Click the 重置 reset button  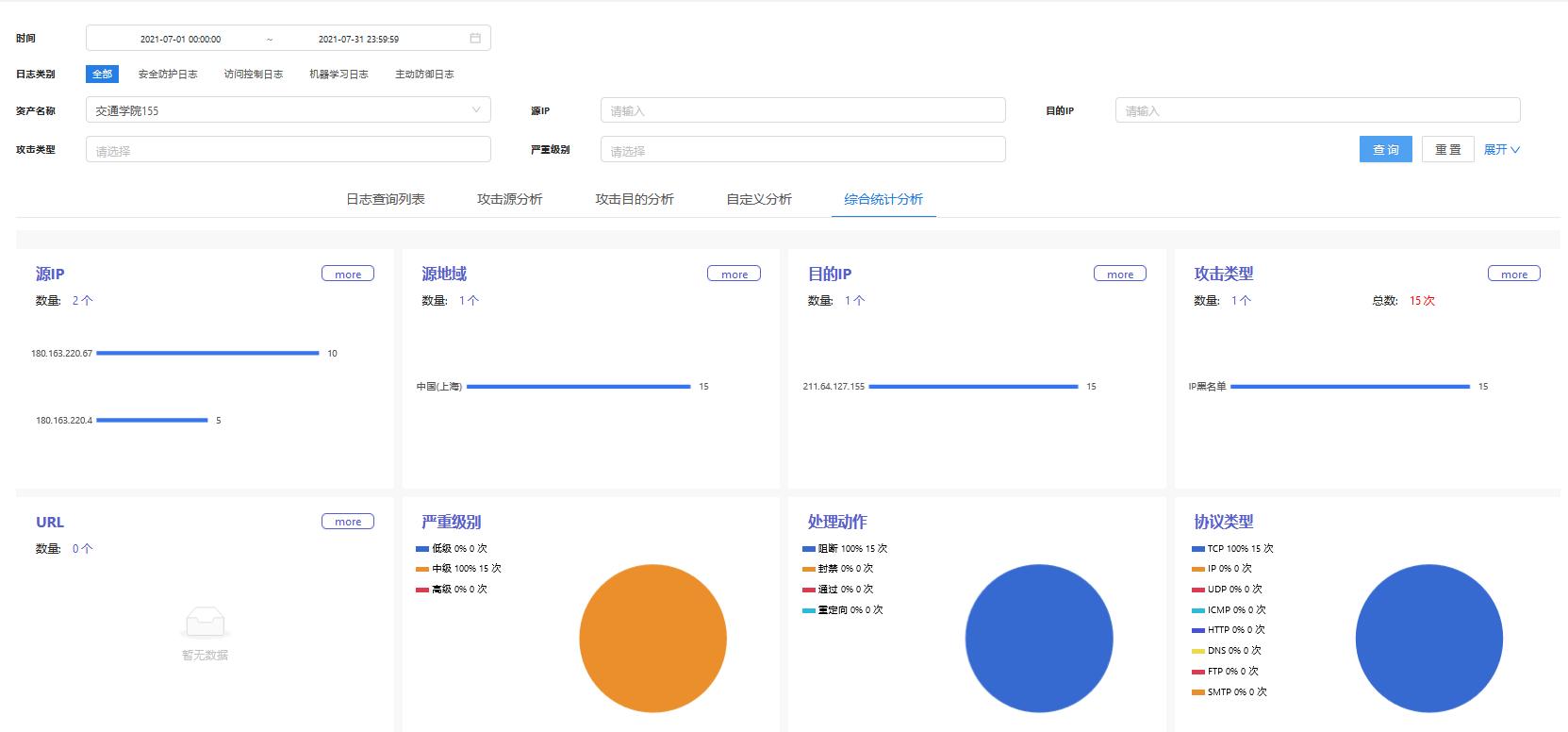pos(1448,149)
